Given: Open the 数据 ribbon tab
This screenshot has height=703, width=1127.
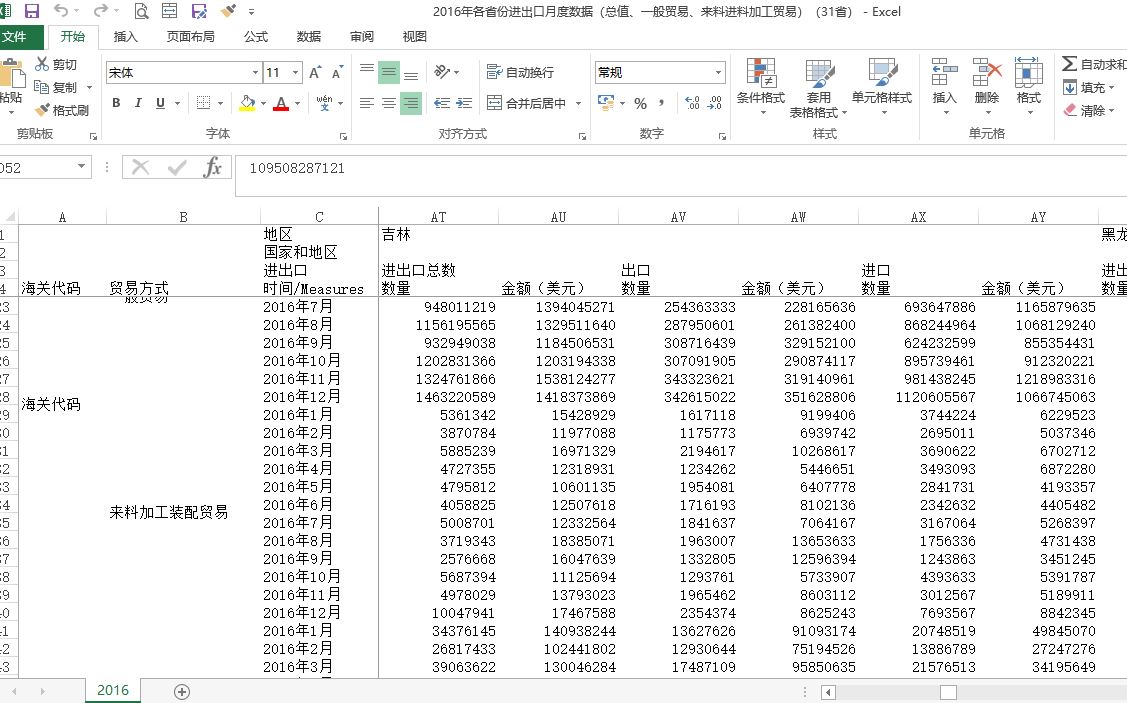Looking at the screenshot, I should coord(309,37).
